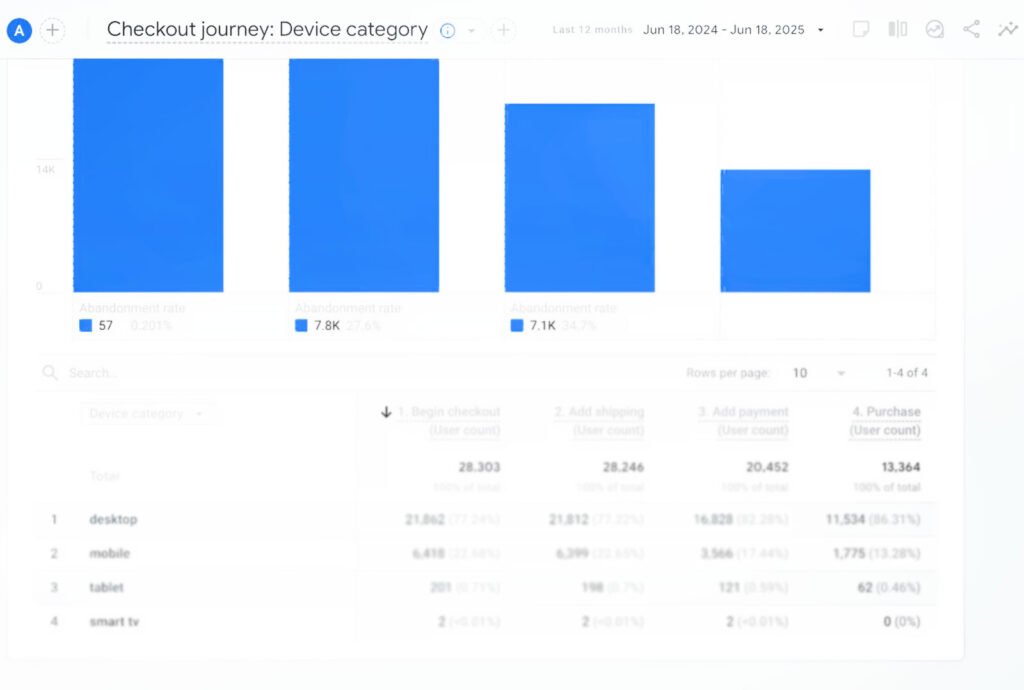Sort by '2. Add shipping' column header
The width and height of the screenshot is (1024, 690).
click(x=599, y=420)
